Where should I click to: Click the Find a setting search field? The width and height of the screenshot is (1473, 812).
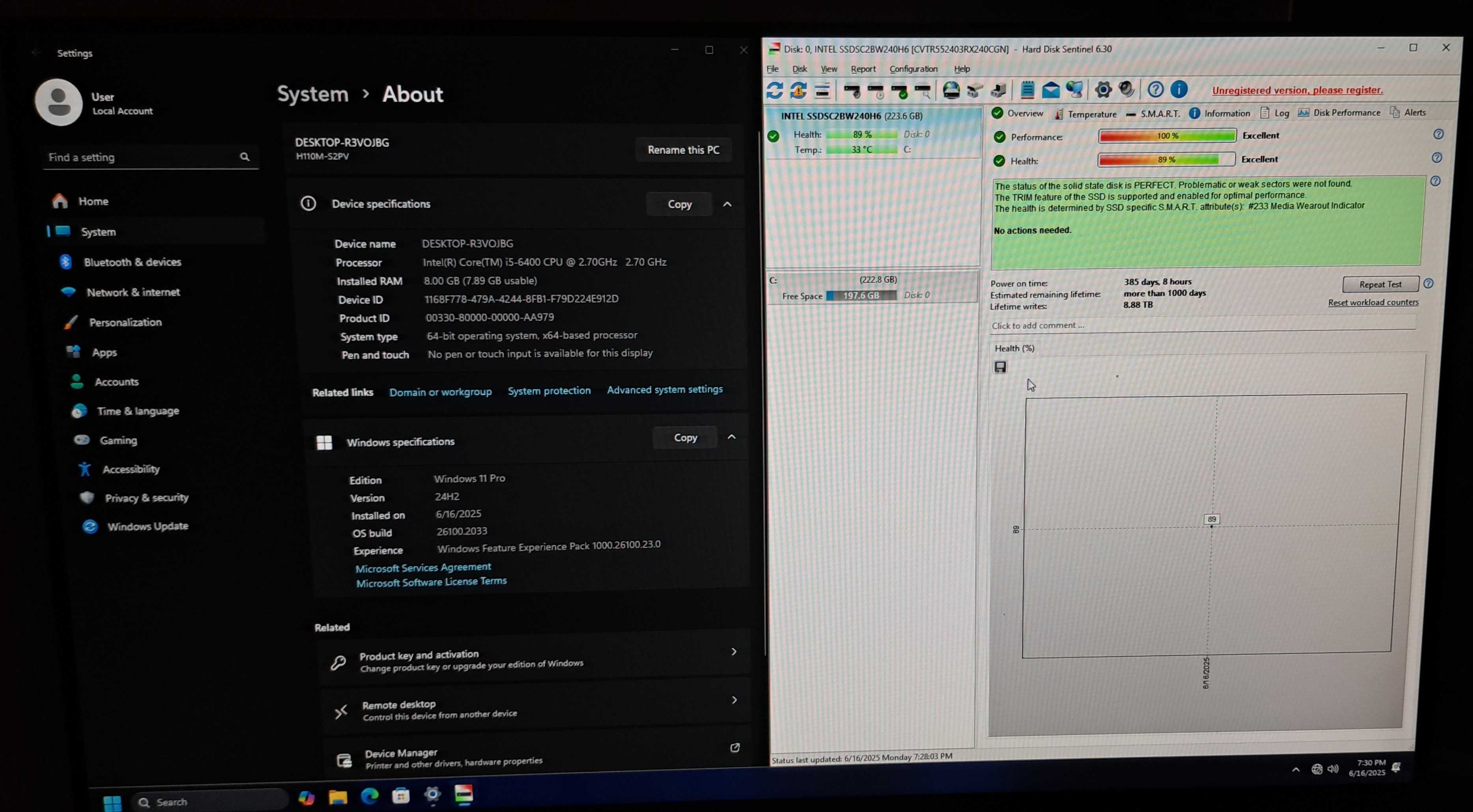150,157
